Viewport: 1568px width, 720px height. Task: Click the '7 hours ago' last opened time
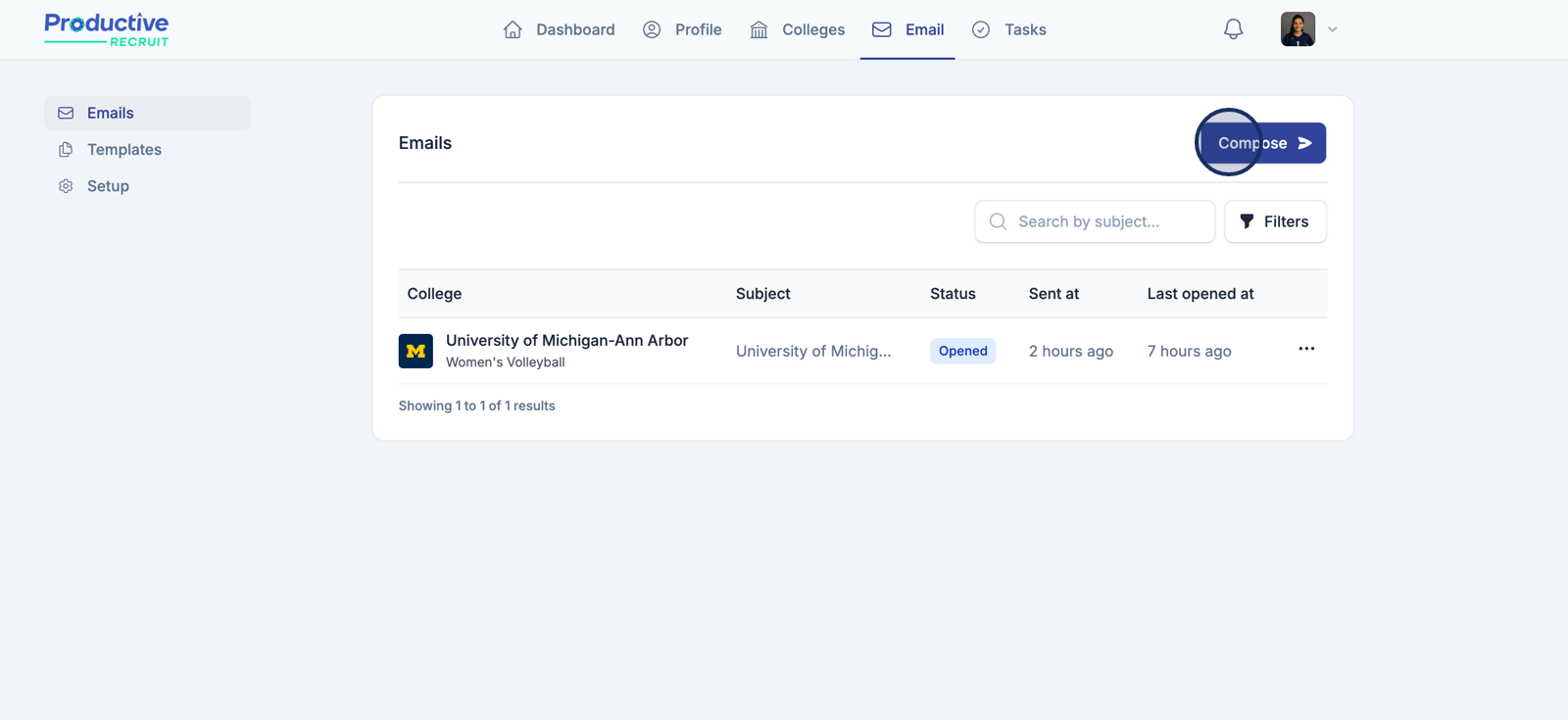pyautogui.click(x=1190, y=351)
